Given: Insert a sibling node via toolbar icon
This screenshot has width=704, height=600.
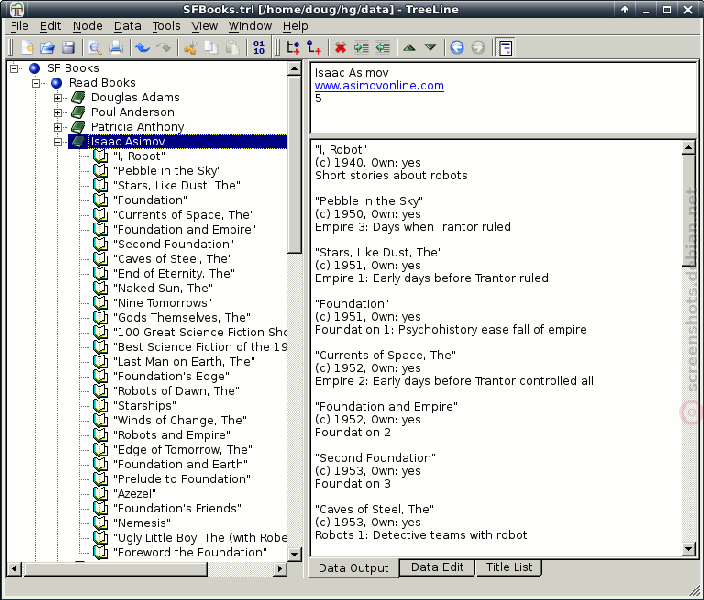Looking at the screenshot, I should tap(293, 48).
